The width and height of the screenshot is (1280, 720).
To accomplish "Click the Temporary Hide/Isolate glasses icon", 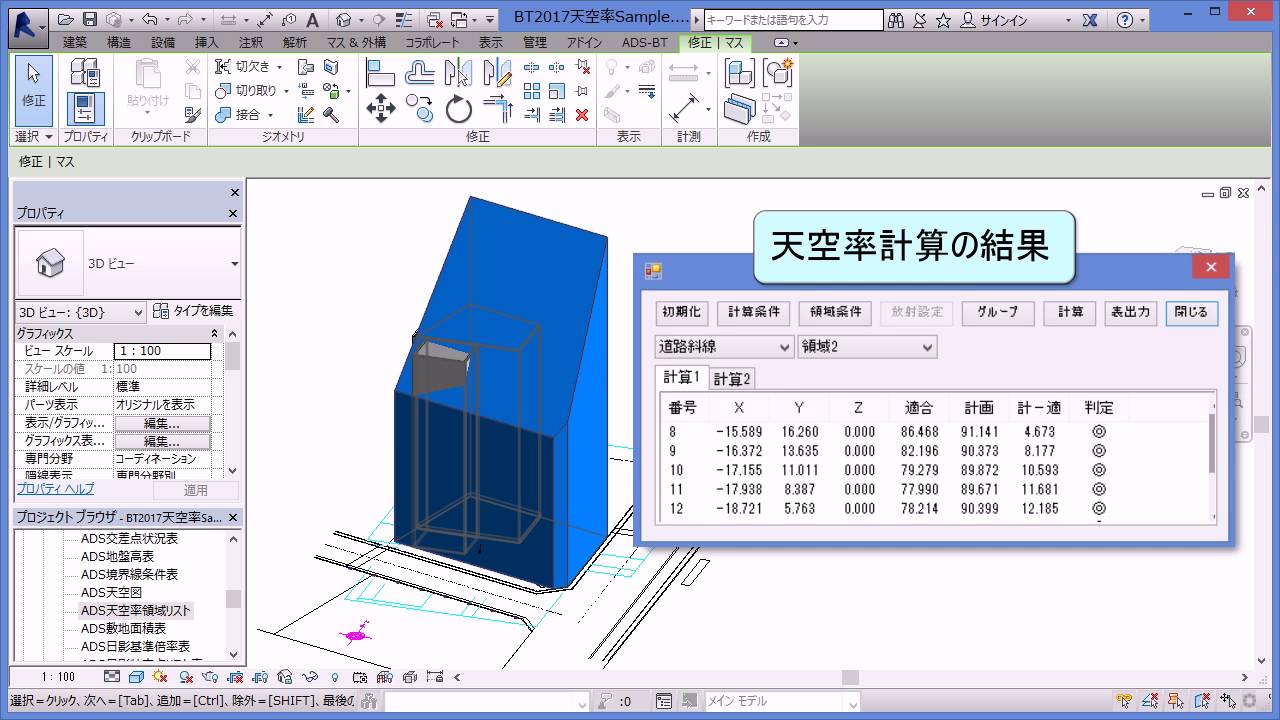I will tap(309, 677).
